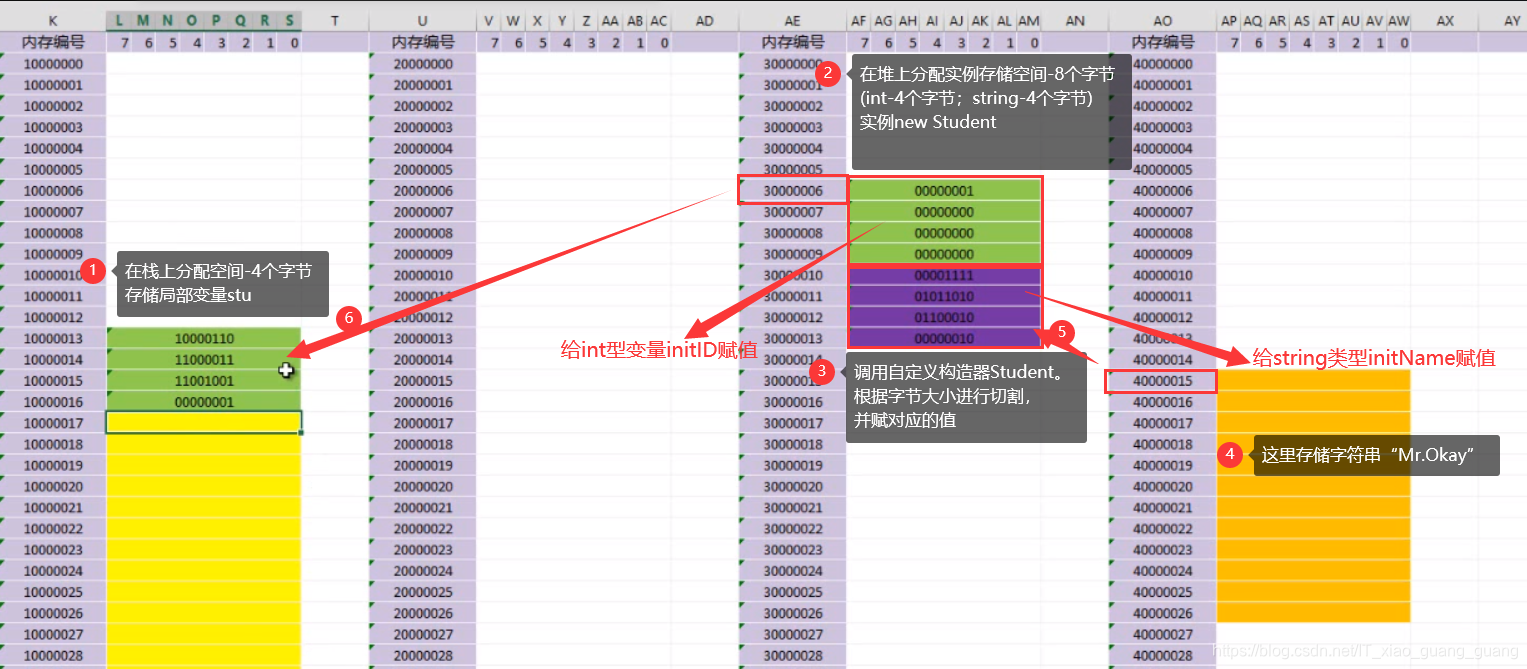Select cell containing 30000022
1527x669 pixels.
(792, 528)
